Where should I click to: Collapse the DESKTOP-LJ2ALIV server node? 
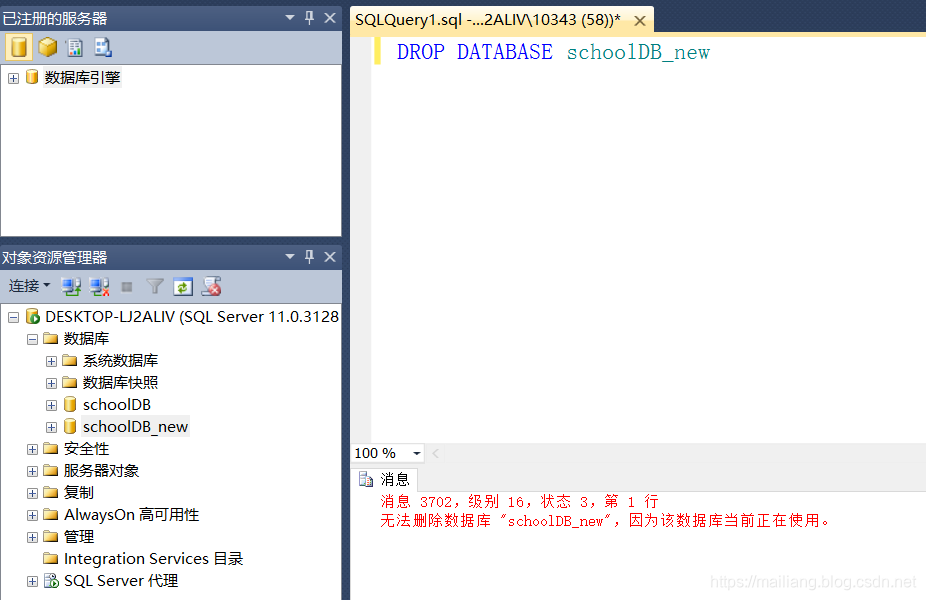[14, 318]
